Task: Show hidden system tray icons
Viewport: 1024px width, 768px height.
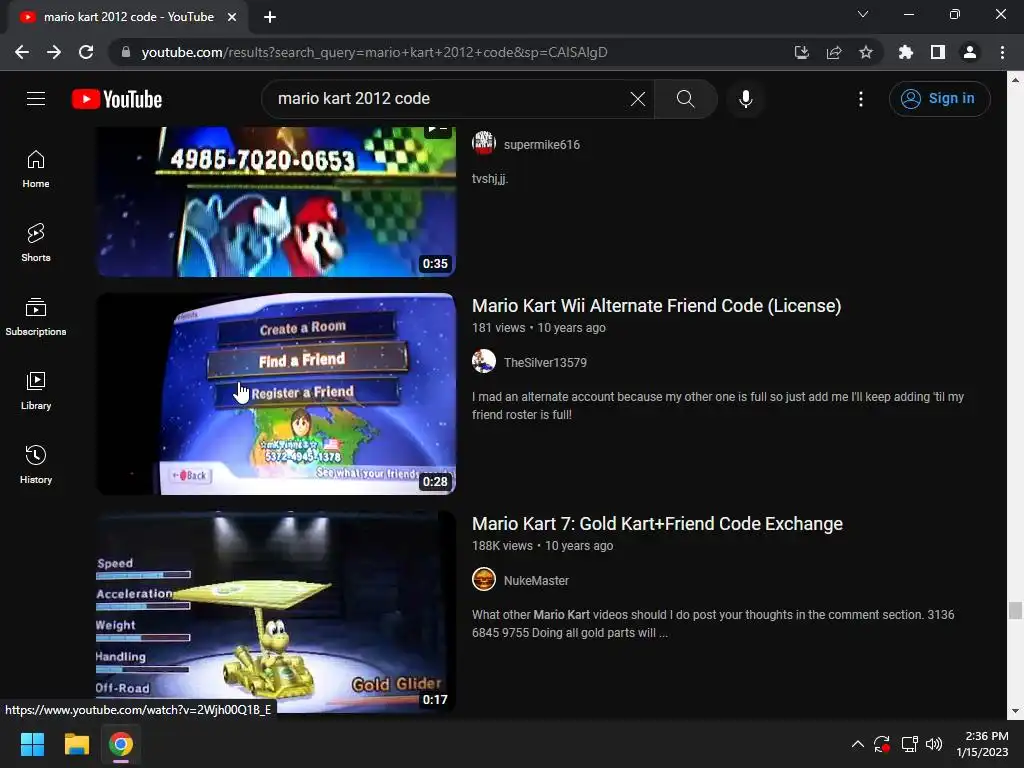Action: tap(857, 744)
